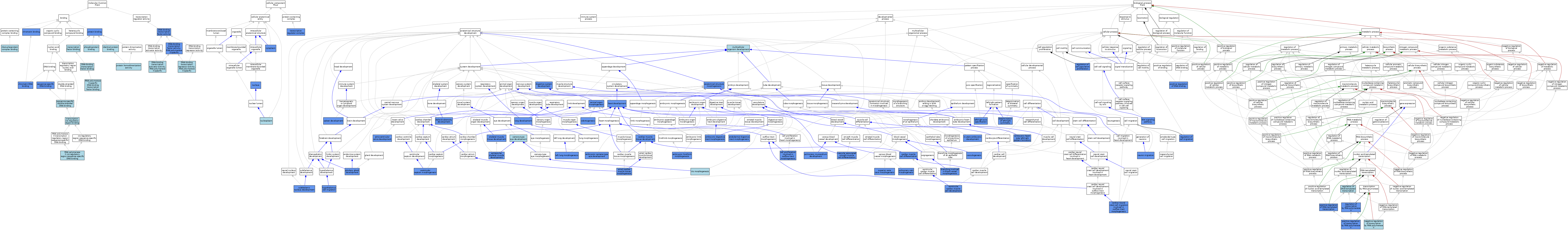This screenshot has height=230, width=1568.
Task: Select the 'anatomical structure morphogenesis' blue node
Action: click(714, 85)
